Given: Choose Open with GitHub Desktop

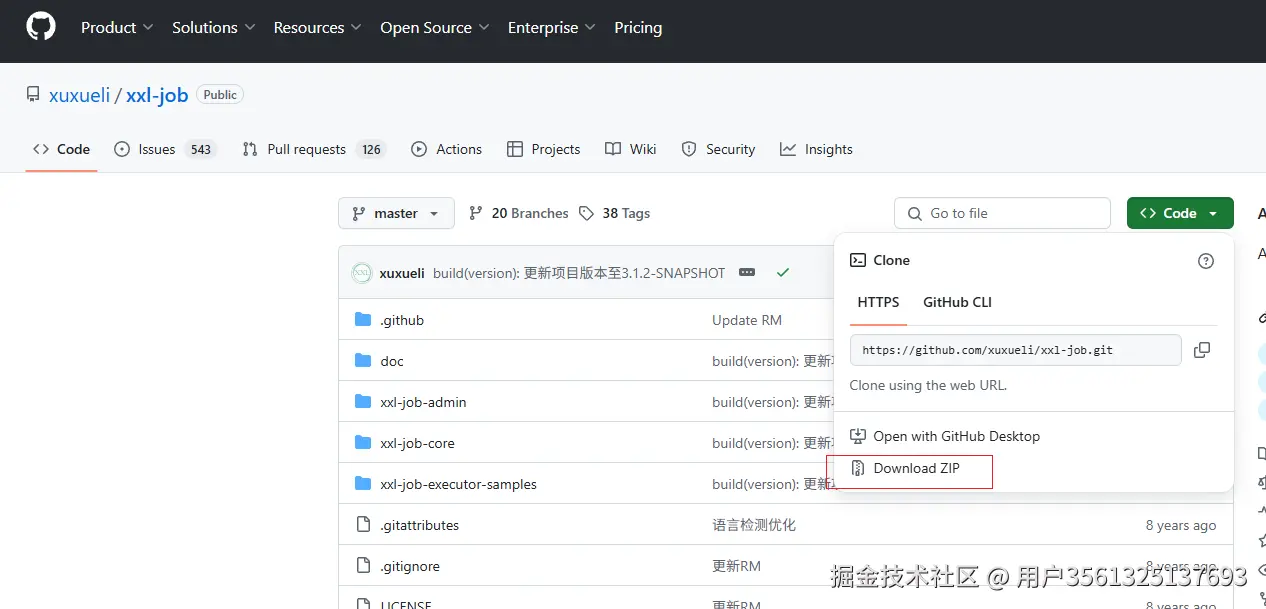Looking at the screenshot, I should [x=945, y=436].
